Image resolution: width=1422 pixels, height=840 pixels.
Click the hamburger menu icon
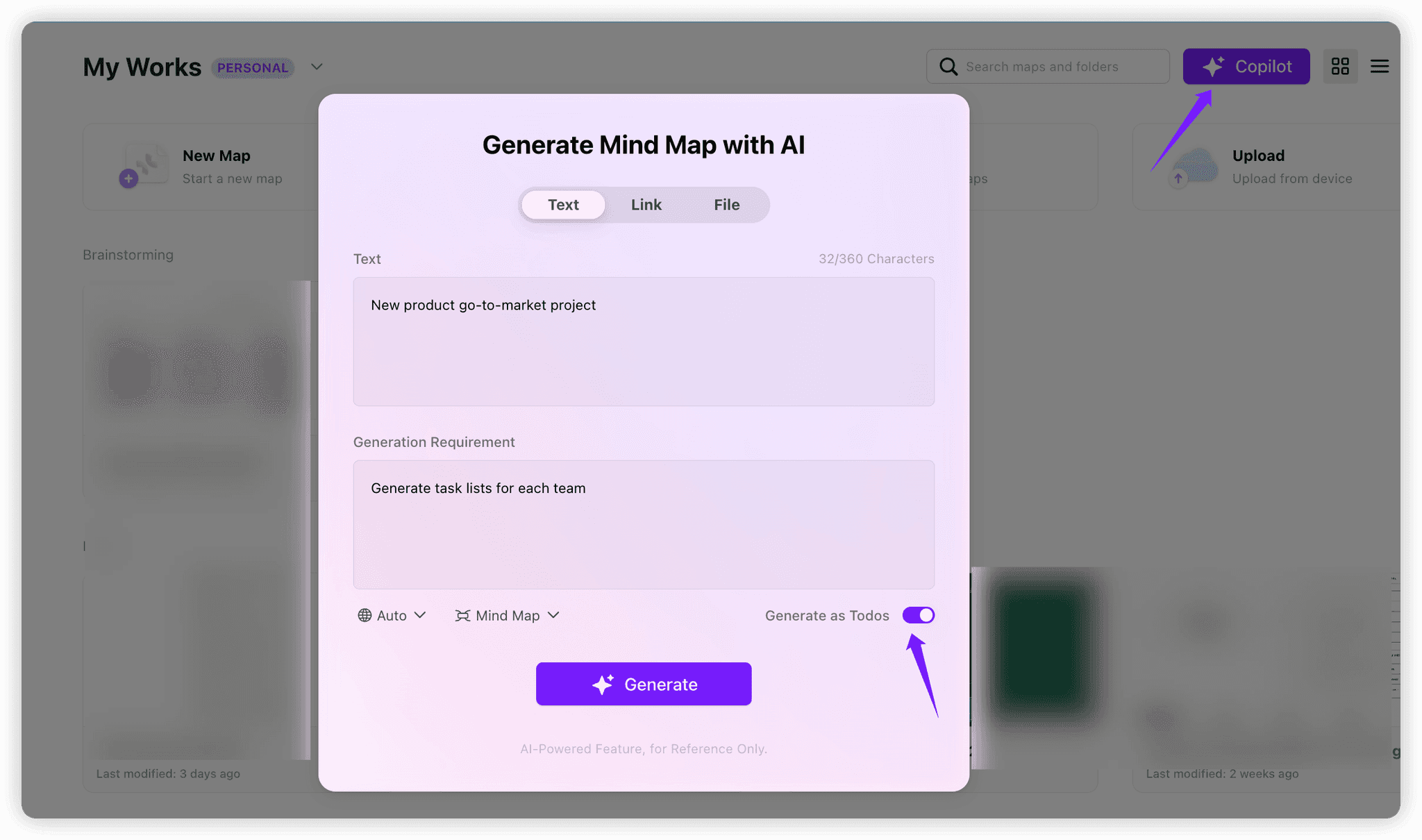tap(1380, 66)
